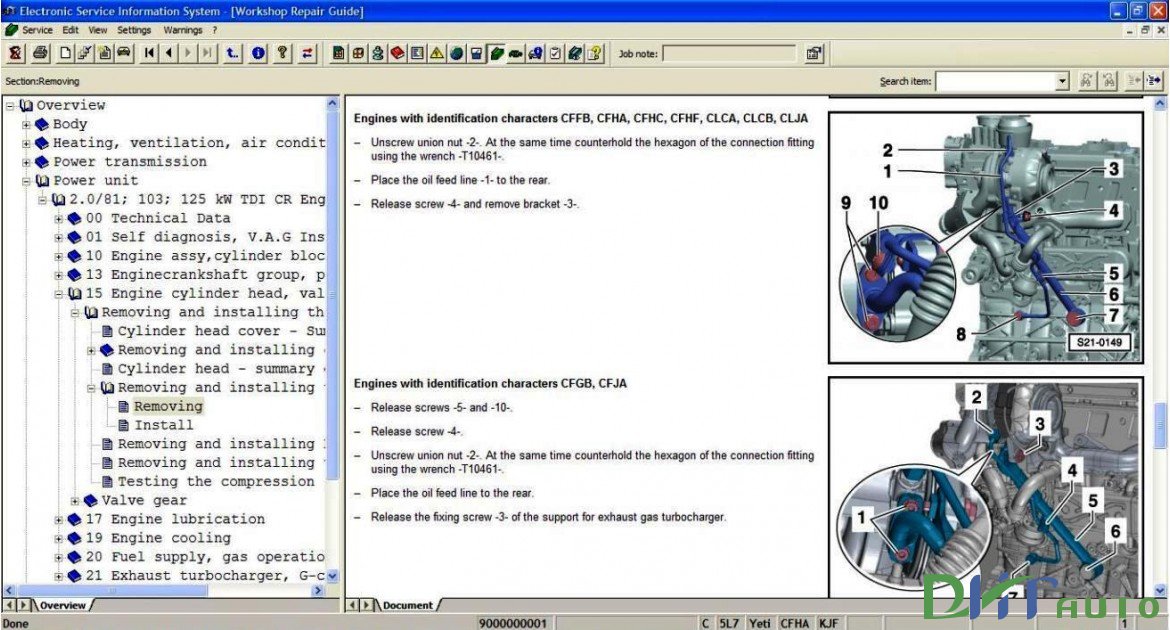1170x630 pixels.
Task: Click the job note icon next to the field
Action: click(814, 53)
